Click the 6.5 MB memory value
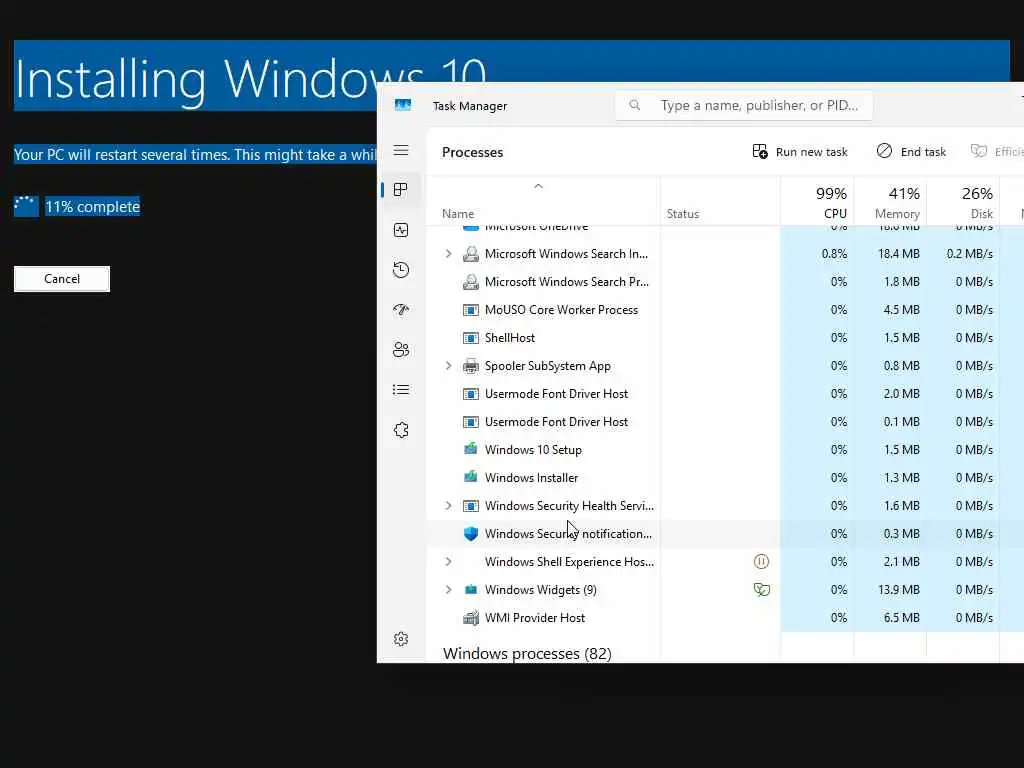The image size is (1024, 768). point(901,618)
